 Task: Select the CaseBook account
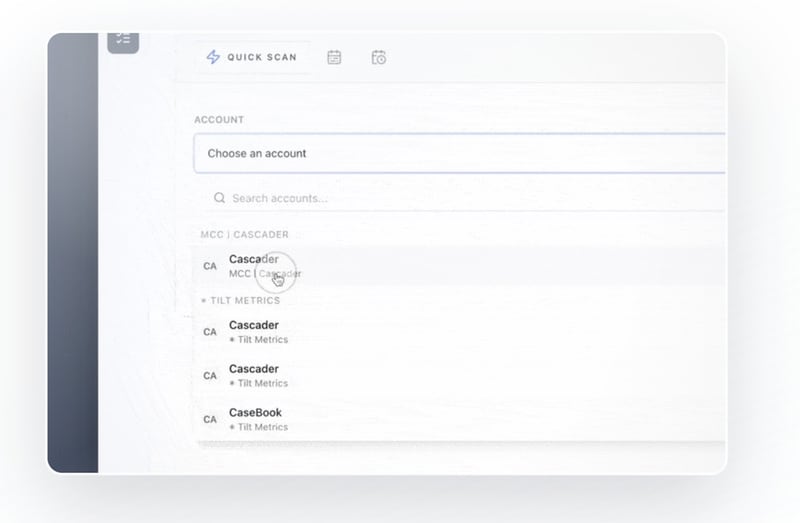click(255, 412)
